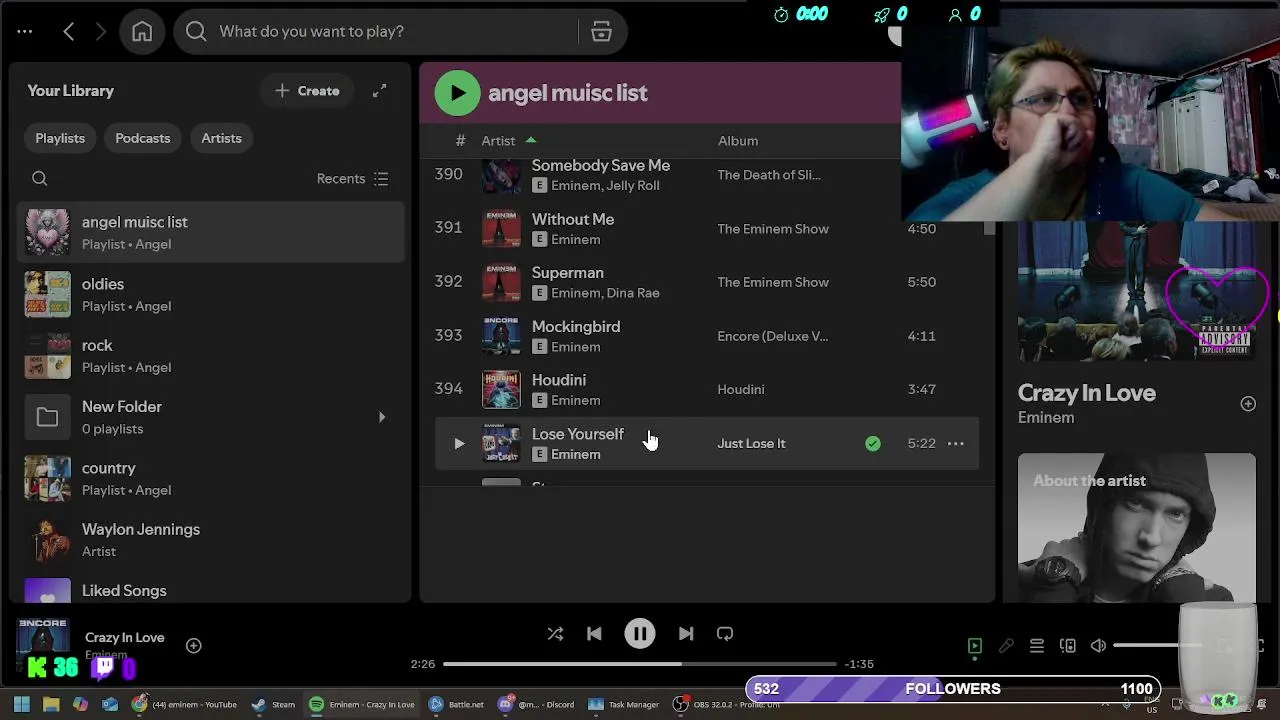Switch to the Steam taskbar window
The width and height of the screenshot is (1280, 720).
272,704
